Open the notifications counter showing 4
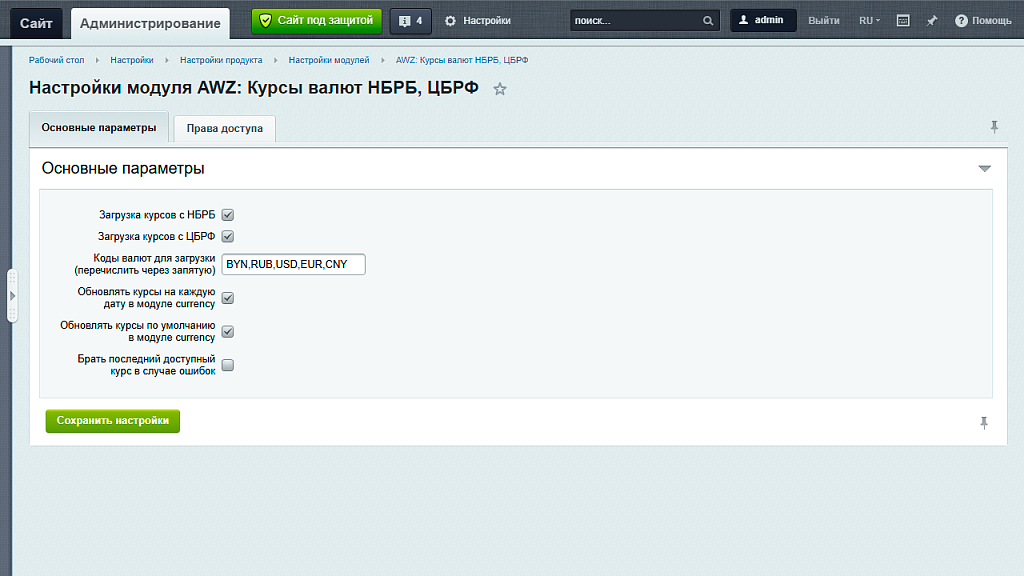This screenshot has height=576, width=1024. [411, 20]
